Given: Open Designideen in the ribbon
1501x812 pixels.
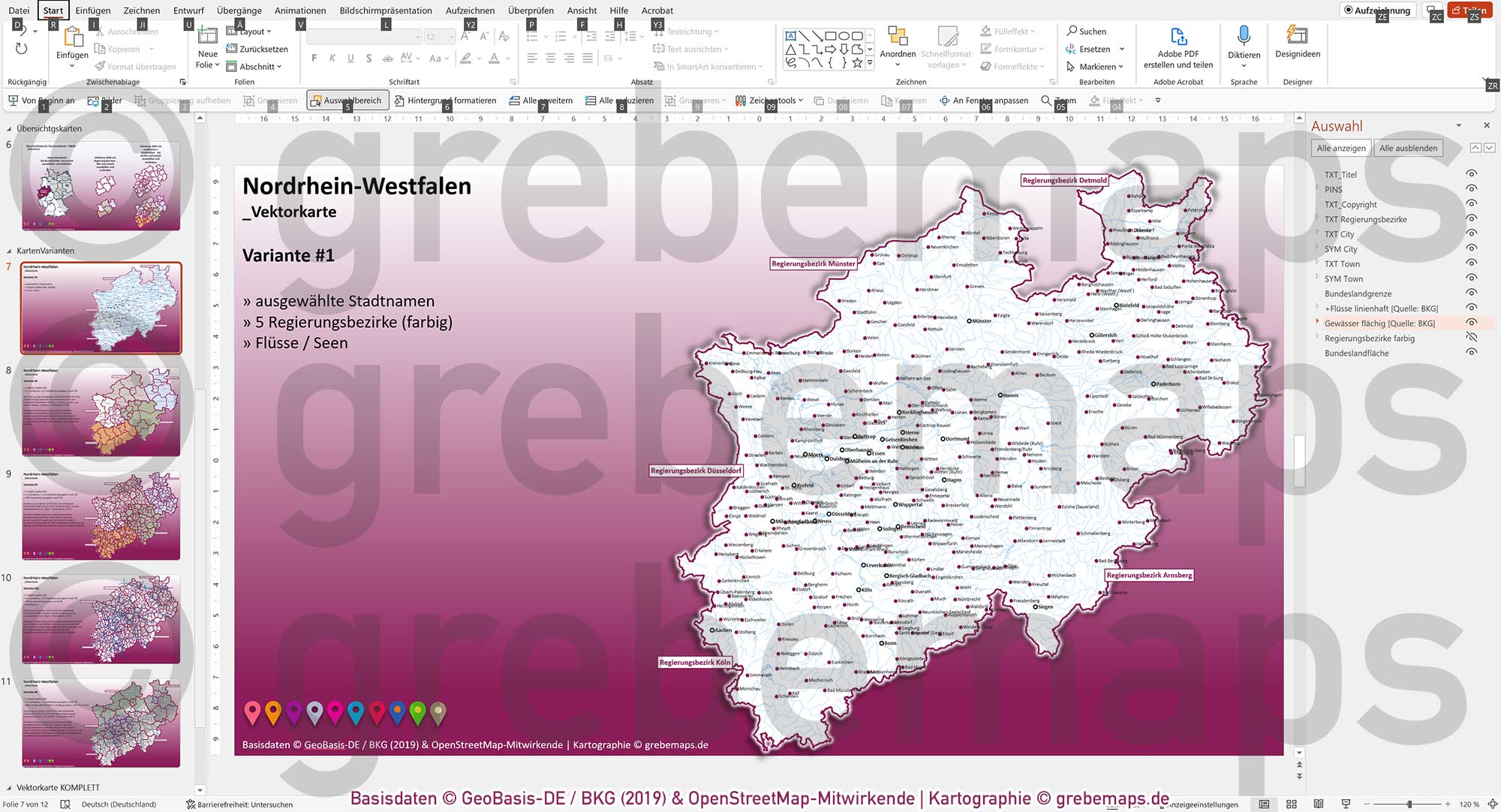Looking at the screenshot, I should 1297,47.
